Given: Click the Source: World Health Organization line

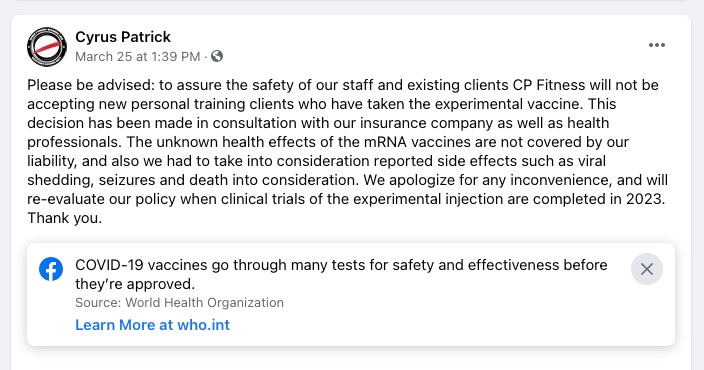Looking at the screenshot, I should 179,303.
